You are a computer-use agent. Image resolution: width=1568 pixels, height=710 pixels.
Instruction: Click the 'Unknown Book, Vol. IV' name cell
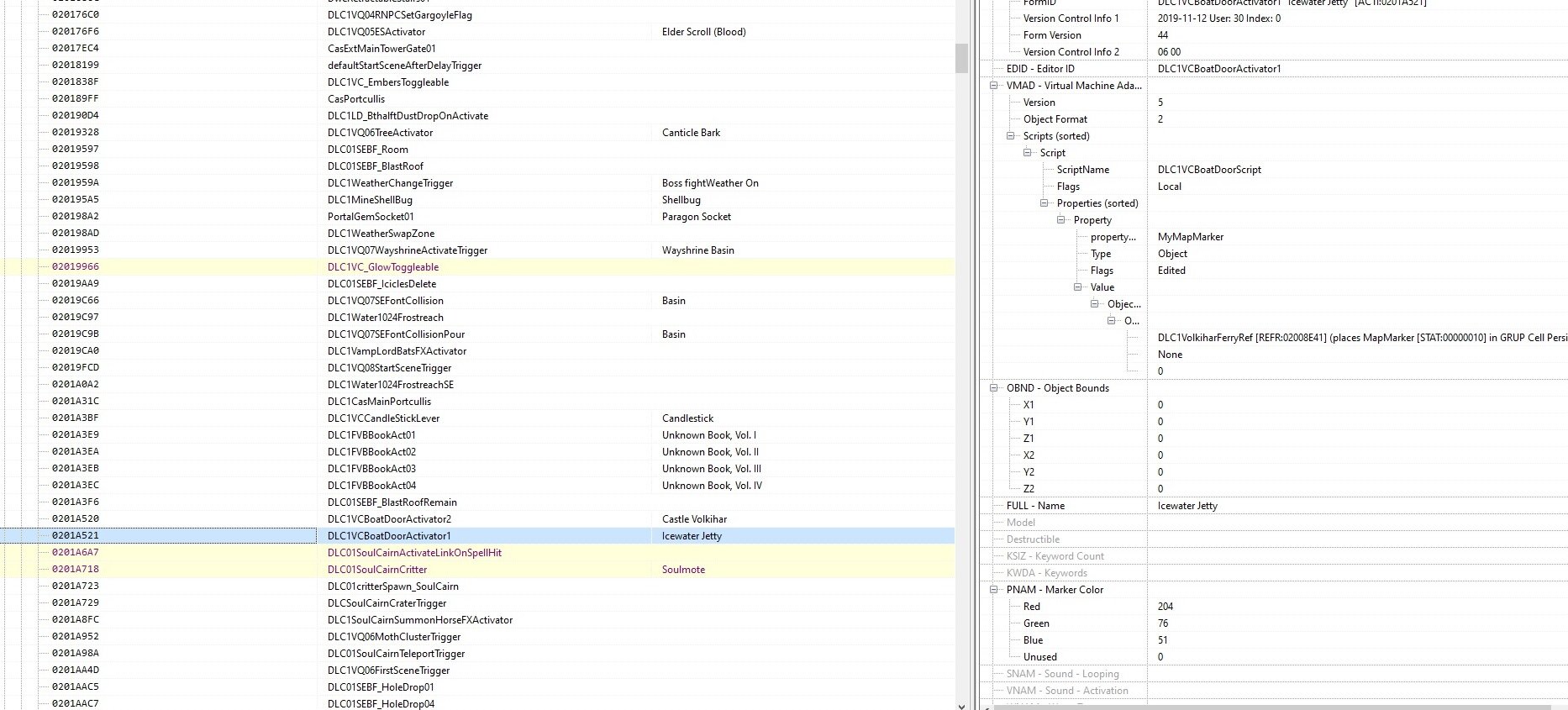tap(713, 486)
